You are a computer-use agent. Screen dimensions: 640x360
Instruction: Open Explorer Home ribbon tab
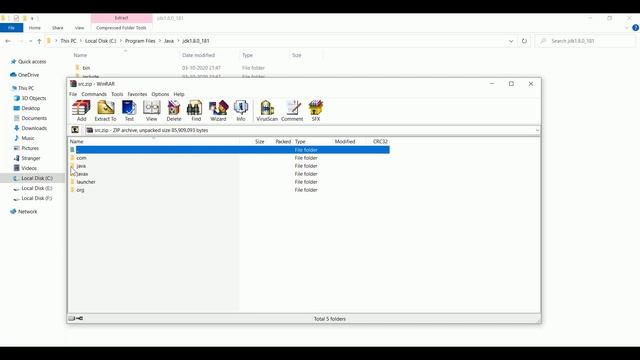(35, 28)
